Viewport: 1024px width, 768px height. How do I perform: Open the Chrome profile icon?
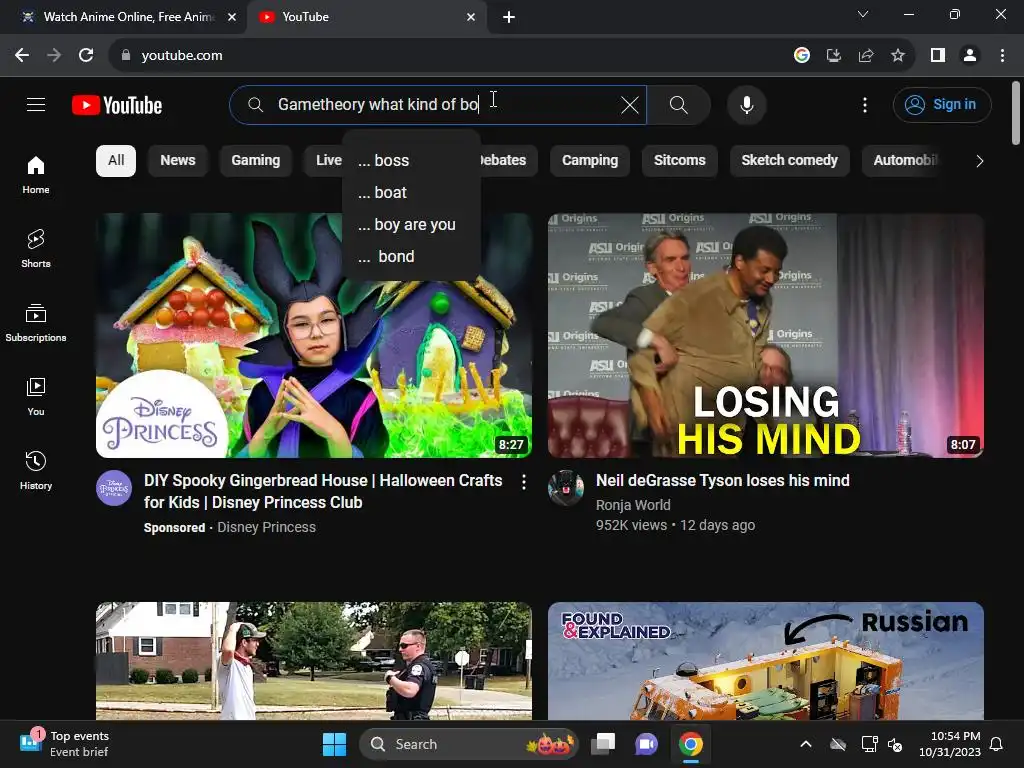970,56
